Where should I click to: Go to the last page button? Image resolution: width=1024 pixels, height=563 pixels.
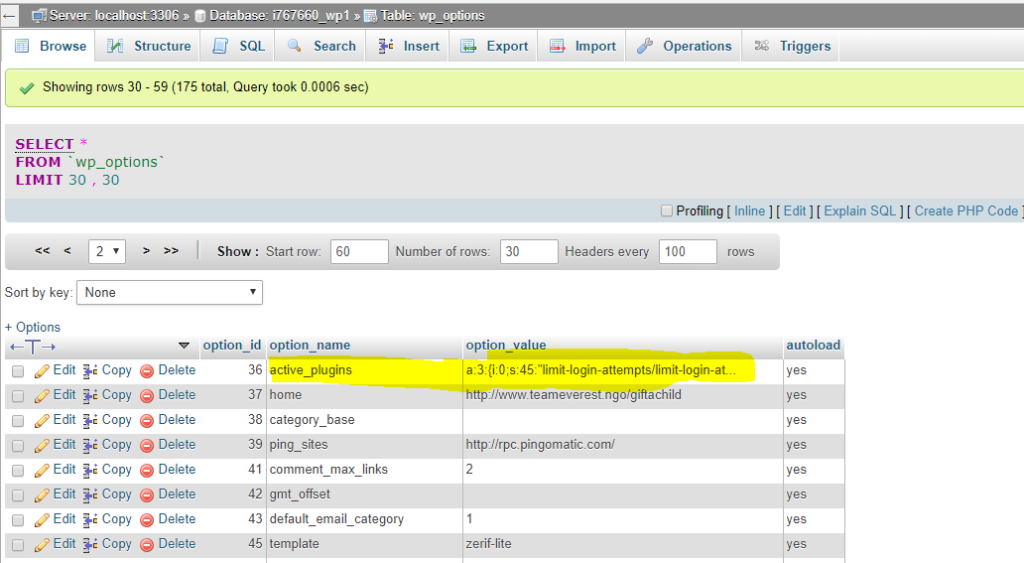(x=171, y=251)
